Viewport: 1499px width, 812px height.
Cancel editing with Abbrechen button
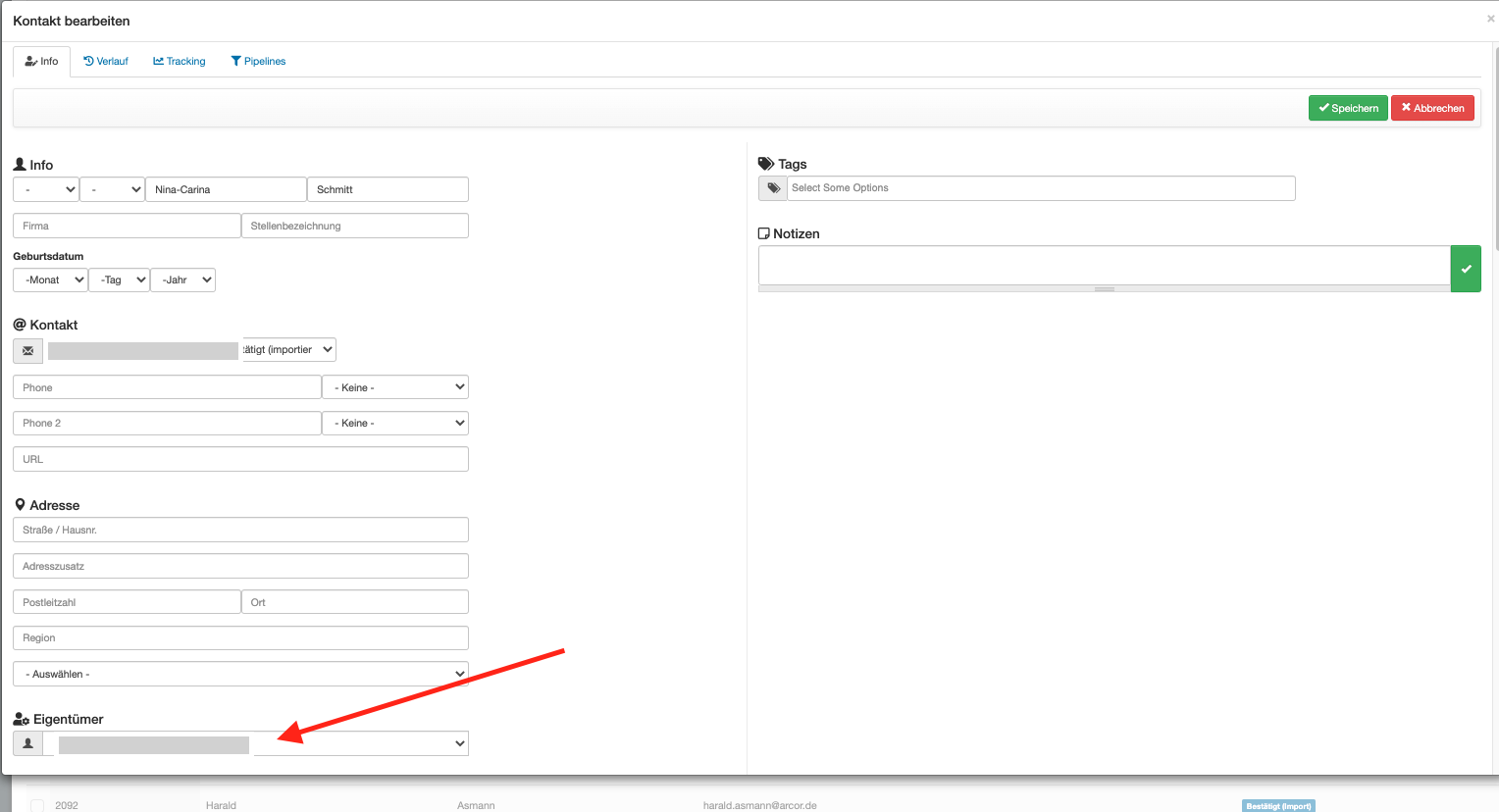(x=1432, y=108)
